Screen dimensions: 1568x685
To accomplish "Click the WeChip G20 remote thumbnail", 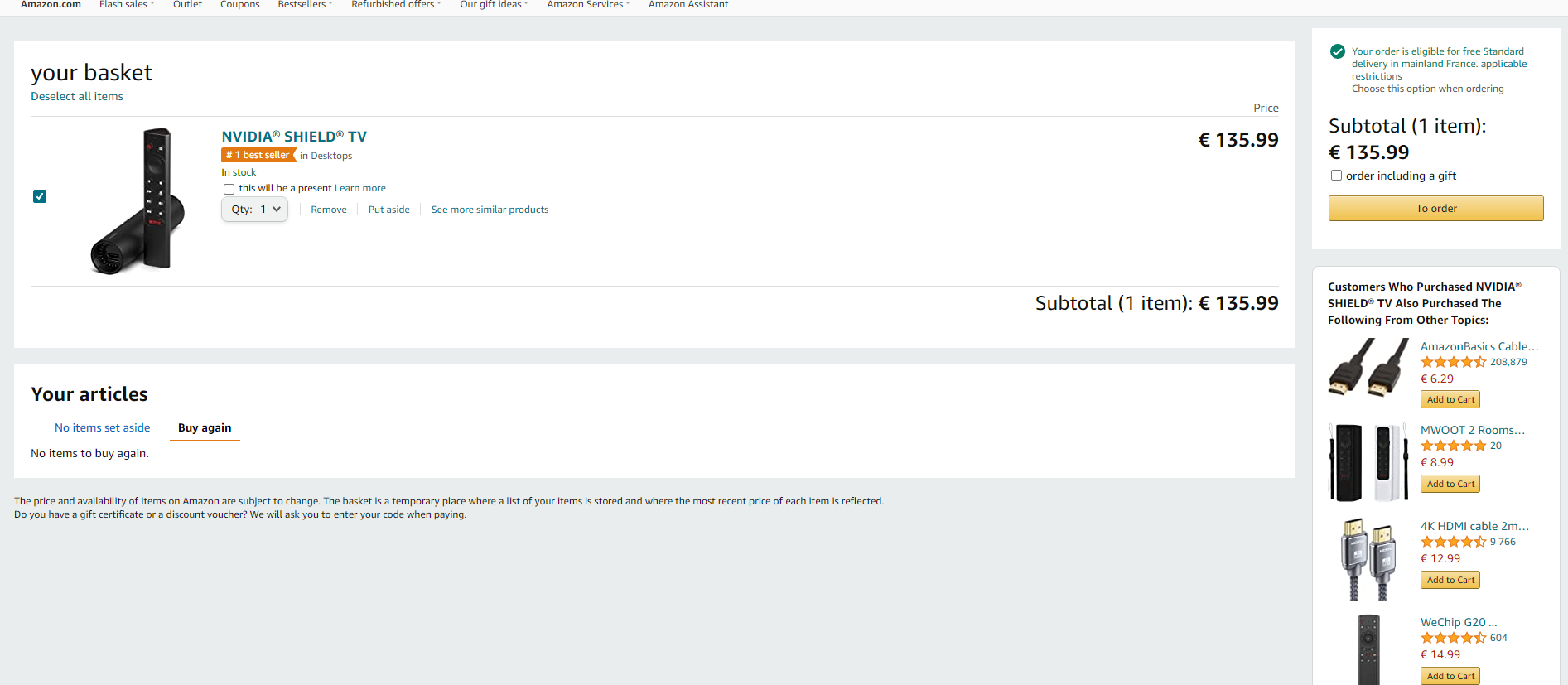I will (x=1368, y=649).
